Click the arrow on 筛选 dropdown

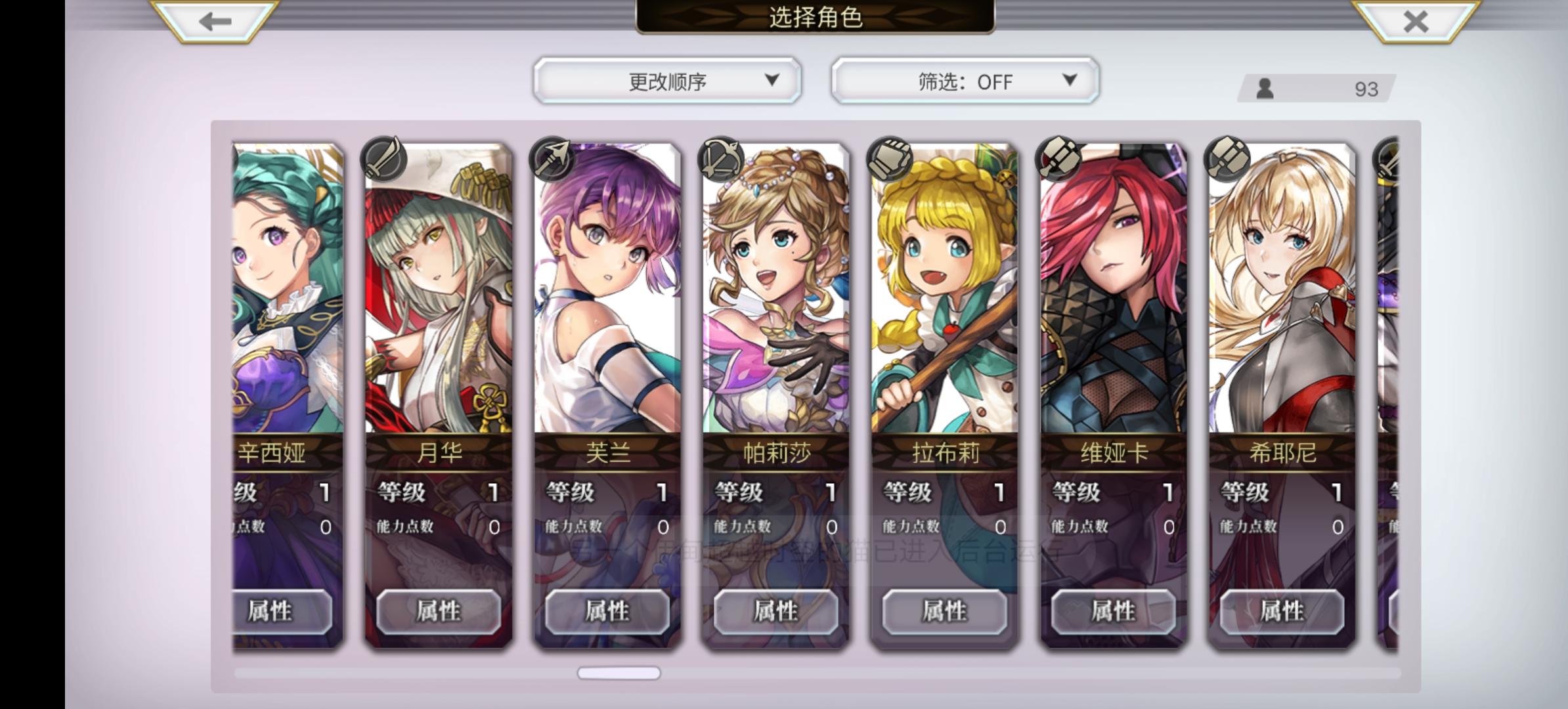[1070, 80]
